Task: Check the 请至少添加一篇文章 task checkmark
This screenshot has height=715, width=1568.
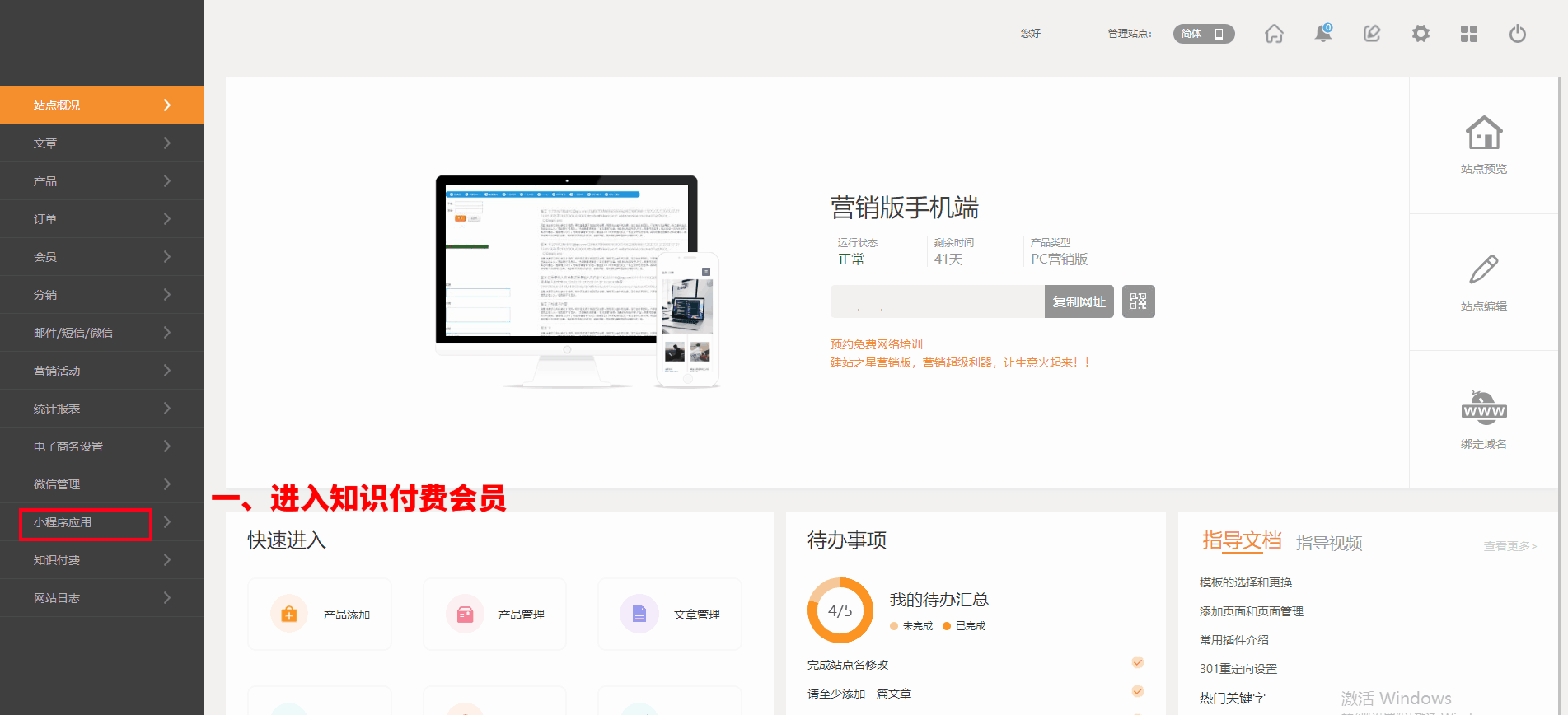Action: pos(1138,691)
